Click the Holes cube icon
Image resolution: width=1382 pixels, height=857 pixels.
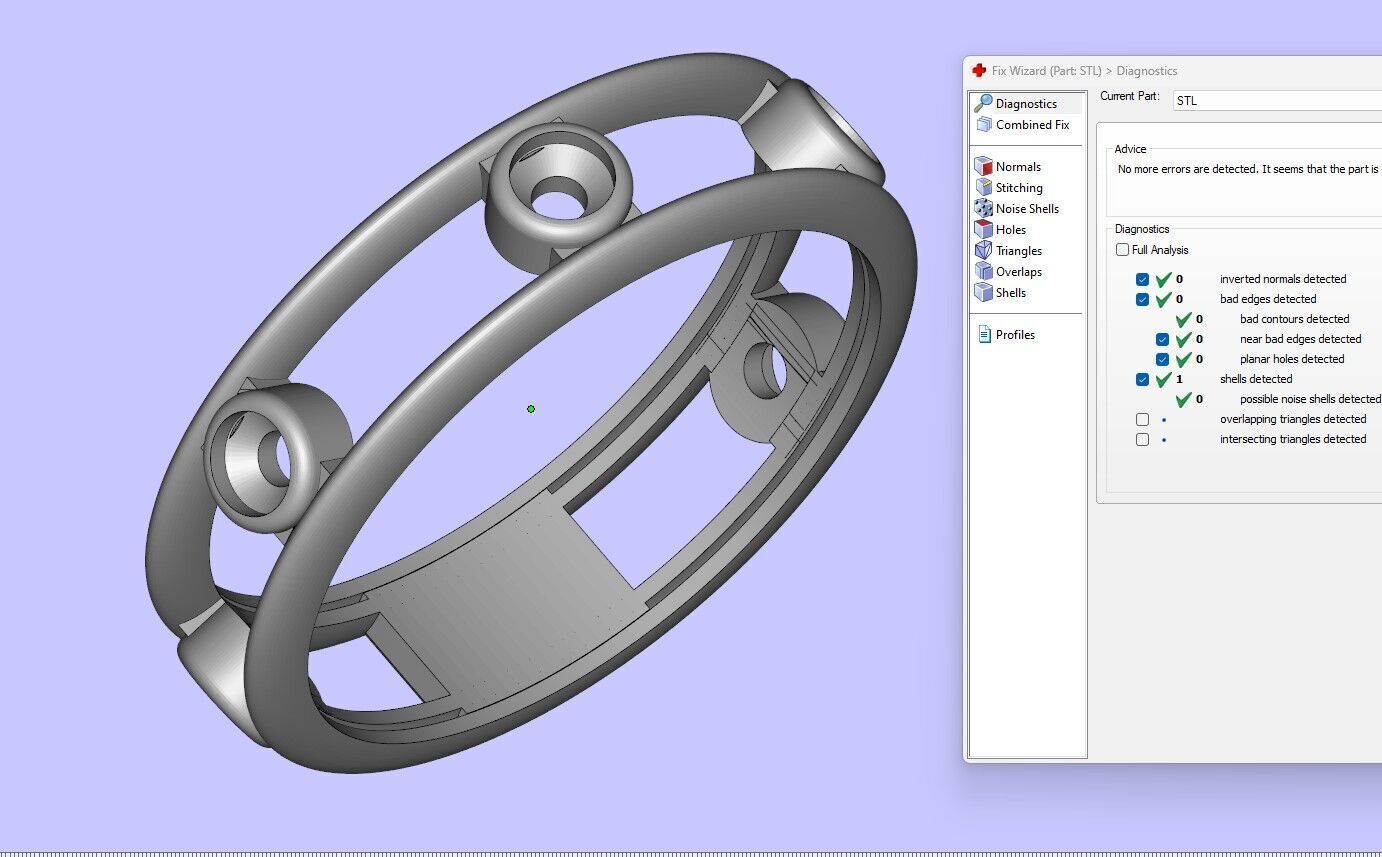tap(984, 230)
